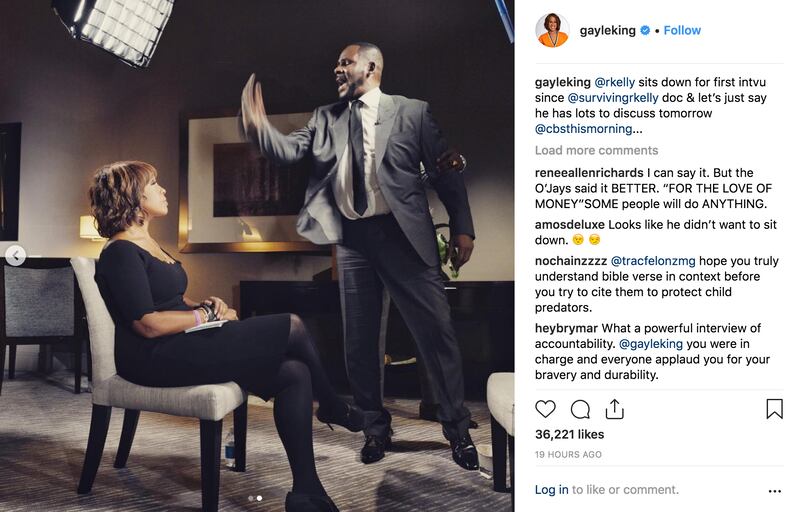Screen dimensions: 800x512
Task: View the 36,221 likes list
Action: click(569, 434)
